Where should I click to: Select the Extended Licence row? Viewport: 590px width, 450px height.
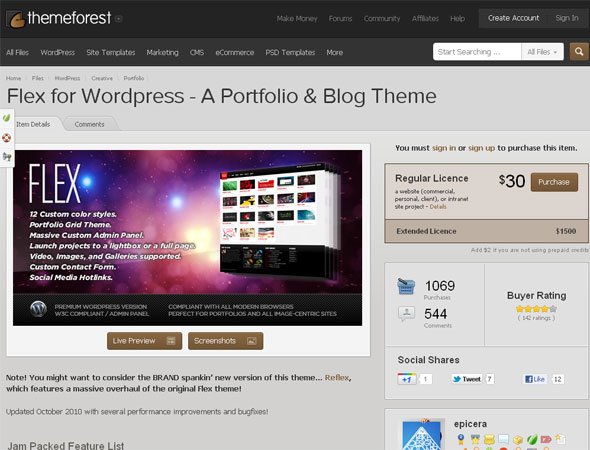click(486, 231)
